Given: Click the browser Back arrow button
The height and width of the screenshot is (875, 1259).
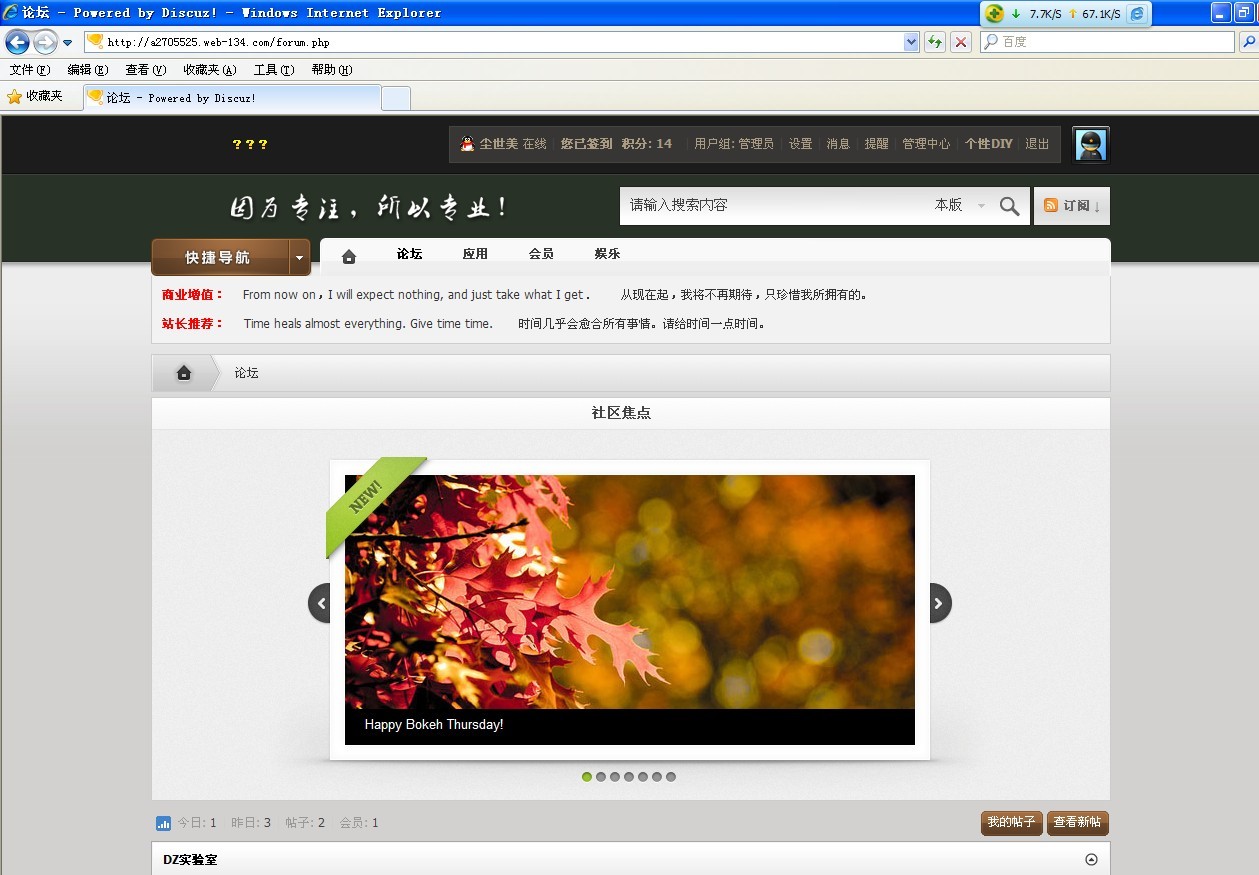Looking at the screenshot, I should pyautogui.click(x=17, y=42).
